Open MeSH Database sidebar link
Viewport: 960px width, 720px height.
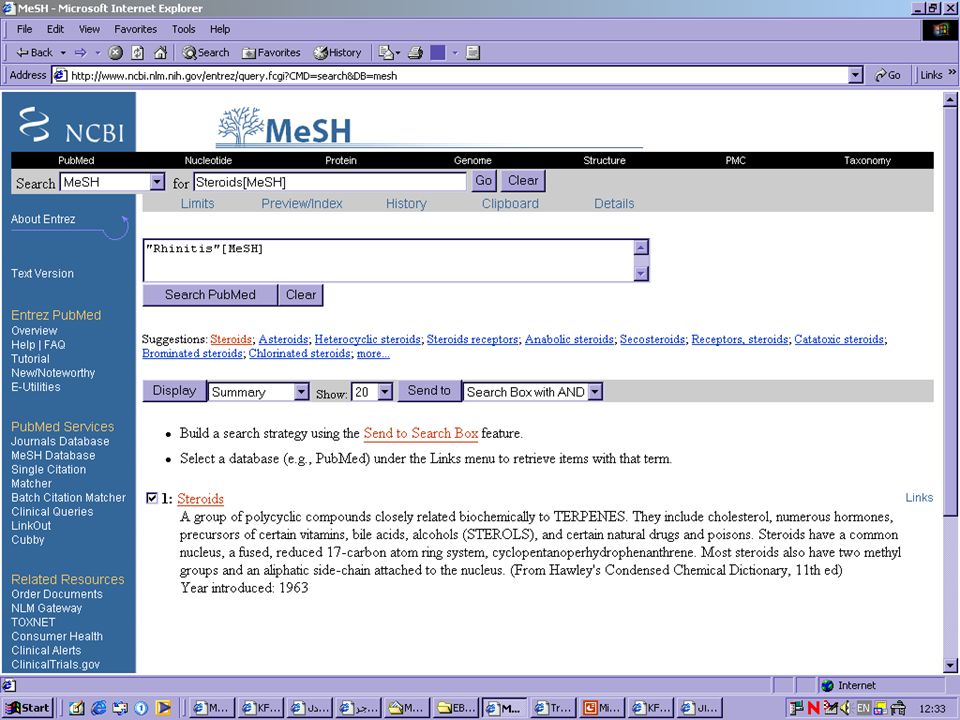(53, 456)
